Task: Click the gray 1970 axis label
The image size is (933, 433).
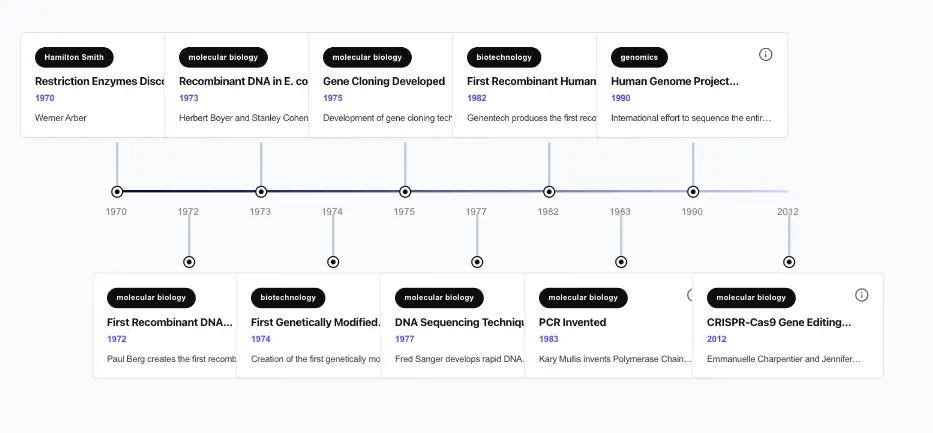Action: [x=116, y=212]
